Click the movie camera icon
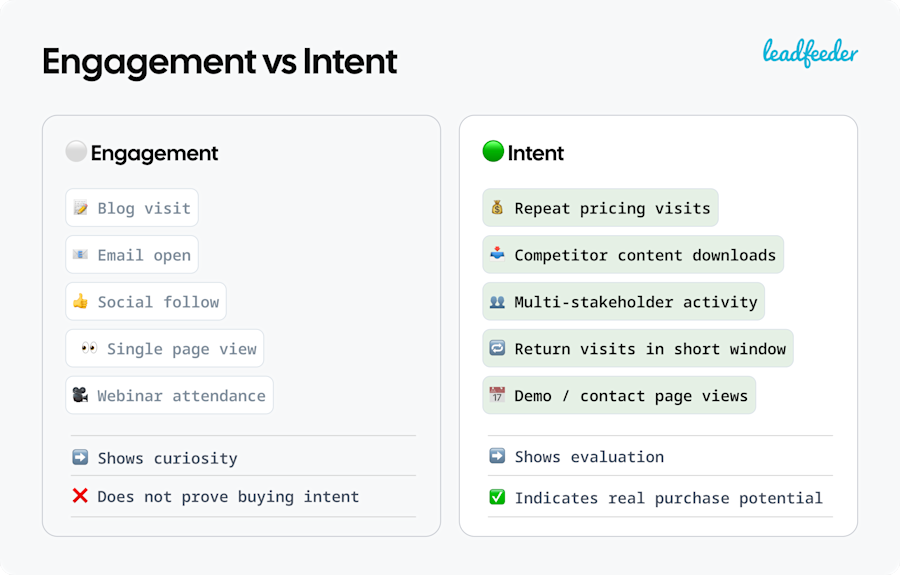900x575 pixels. [x=80, y=395]
